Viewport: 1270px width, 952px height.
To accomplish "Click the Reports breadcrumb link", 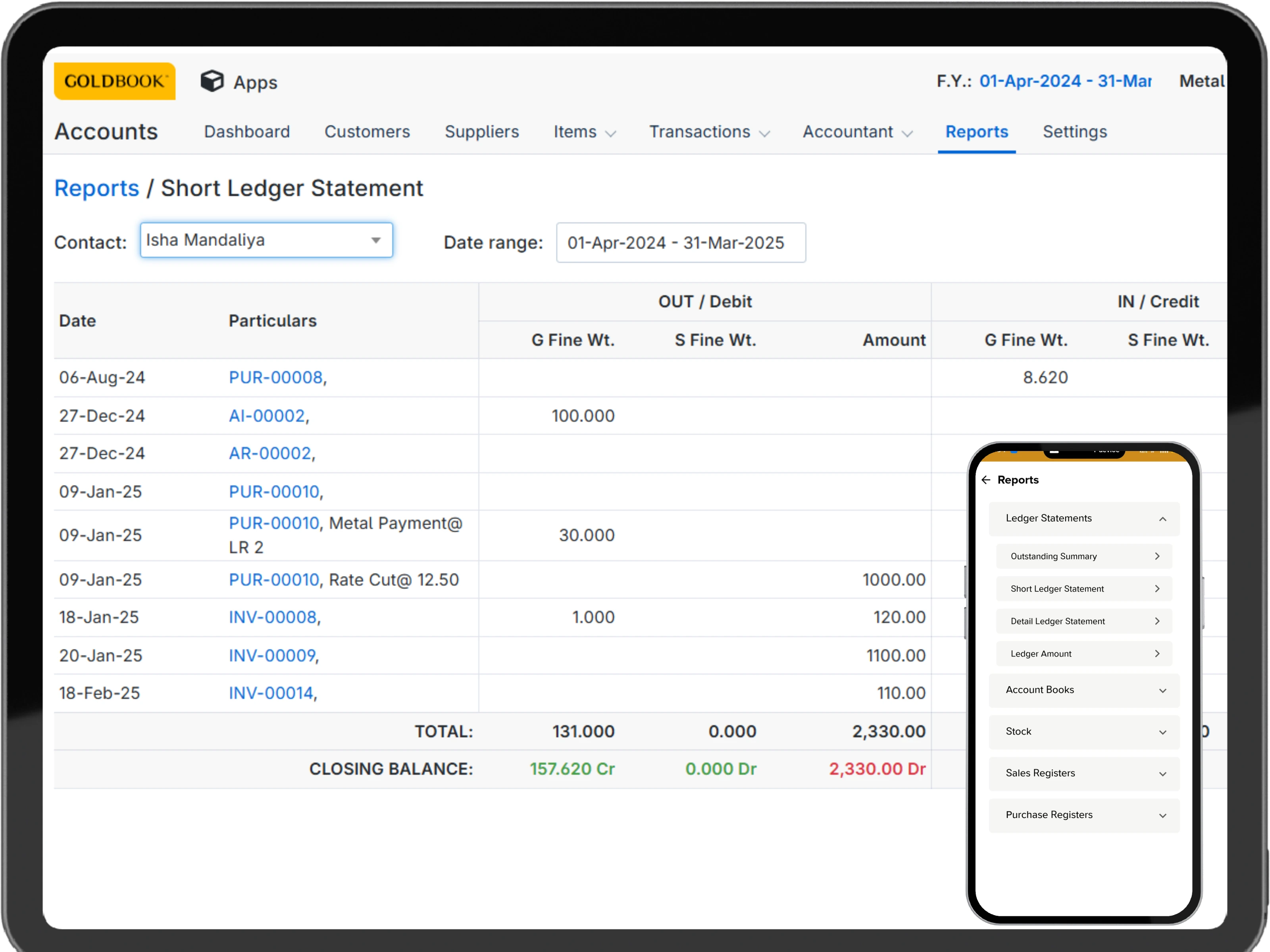I will (96, 188).
